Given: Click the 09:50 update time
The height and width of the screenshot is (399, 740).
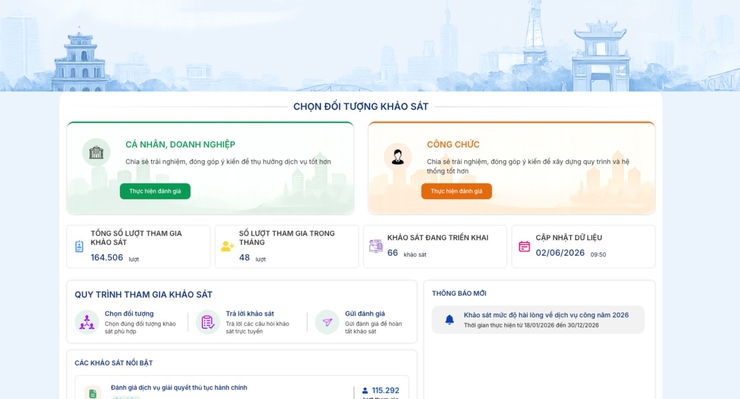Looking at the screenshot, I should tap(598, 255).
